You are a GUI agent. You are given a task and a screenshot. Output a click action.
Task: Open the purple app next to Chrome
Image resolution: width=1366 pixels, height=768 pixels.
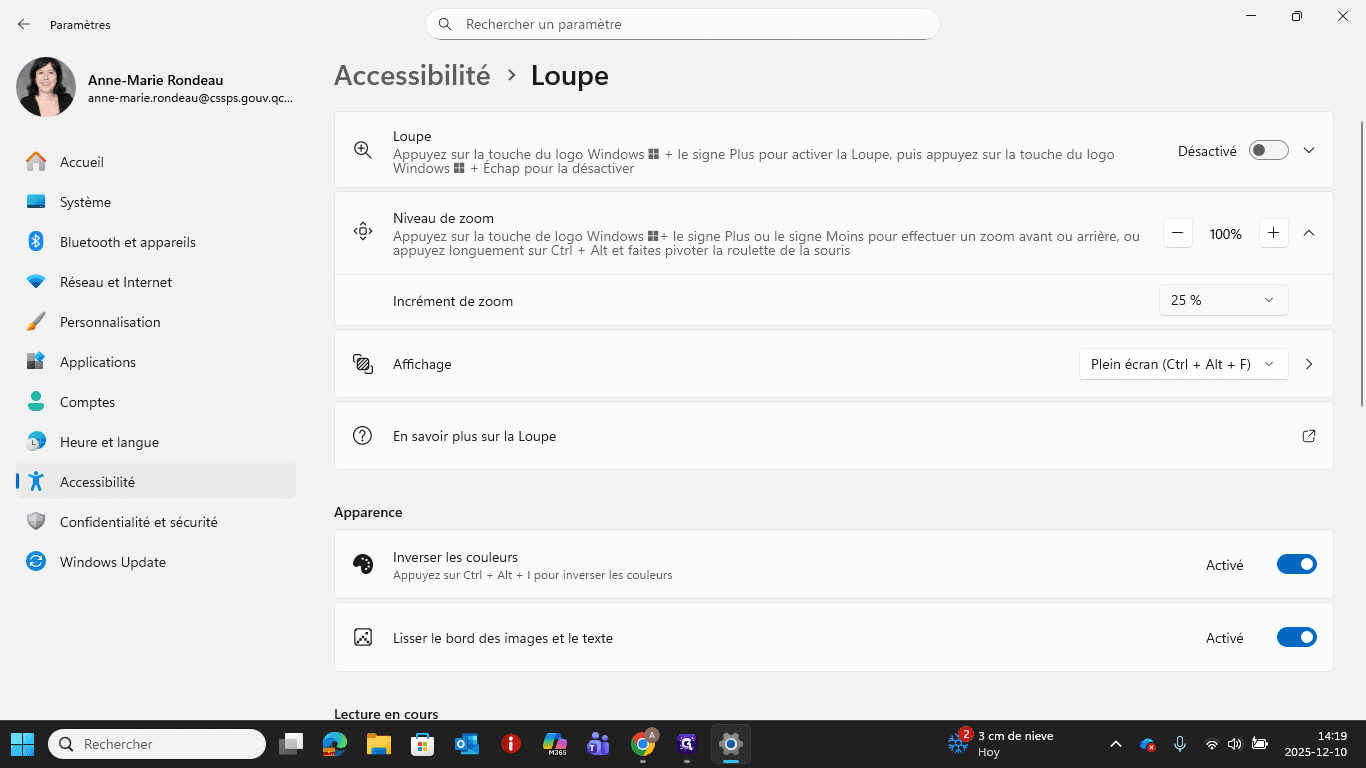[x=687, y=744]
